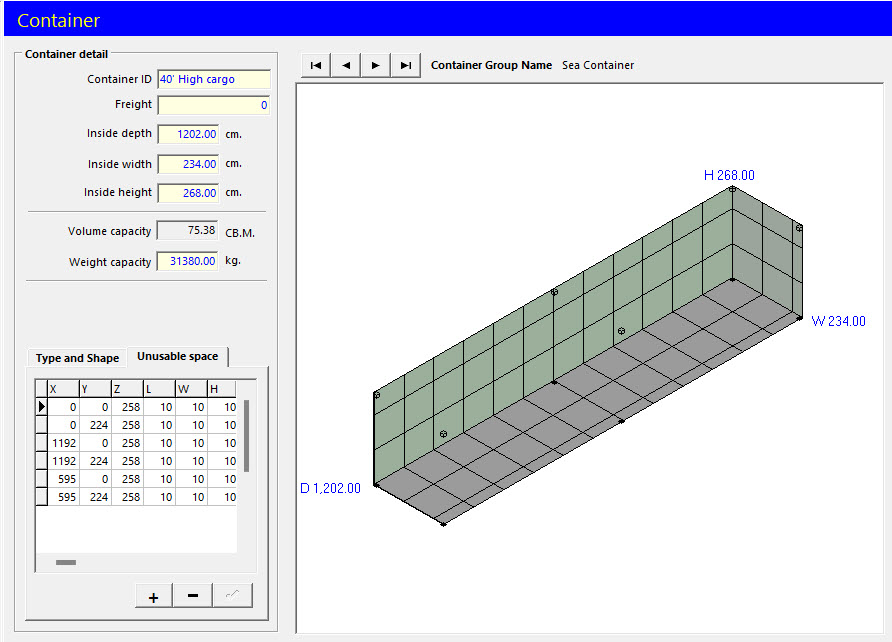Image resolution: width=892 pixels, height=642 pixels.
Task: Click the Z column header
Action: [127, 389]
